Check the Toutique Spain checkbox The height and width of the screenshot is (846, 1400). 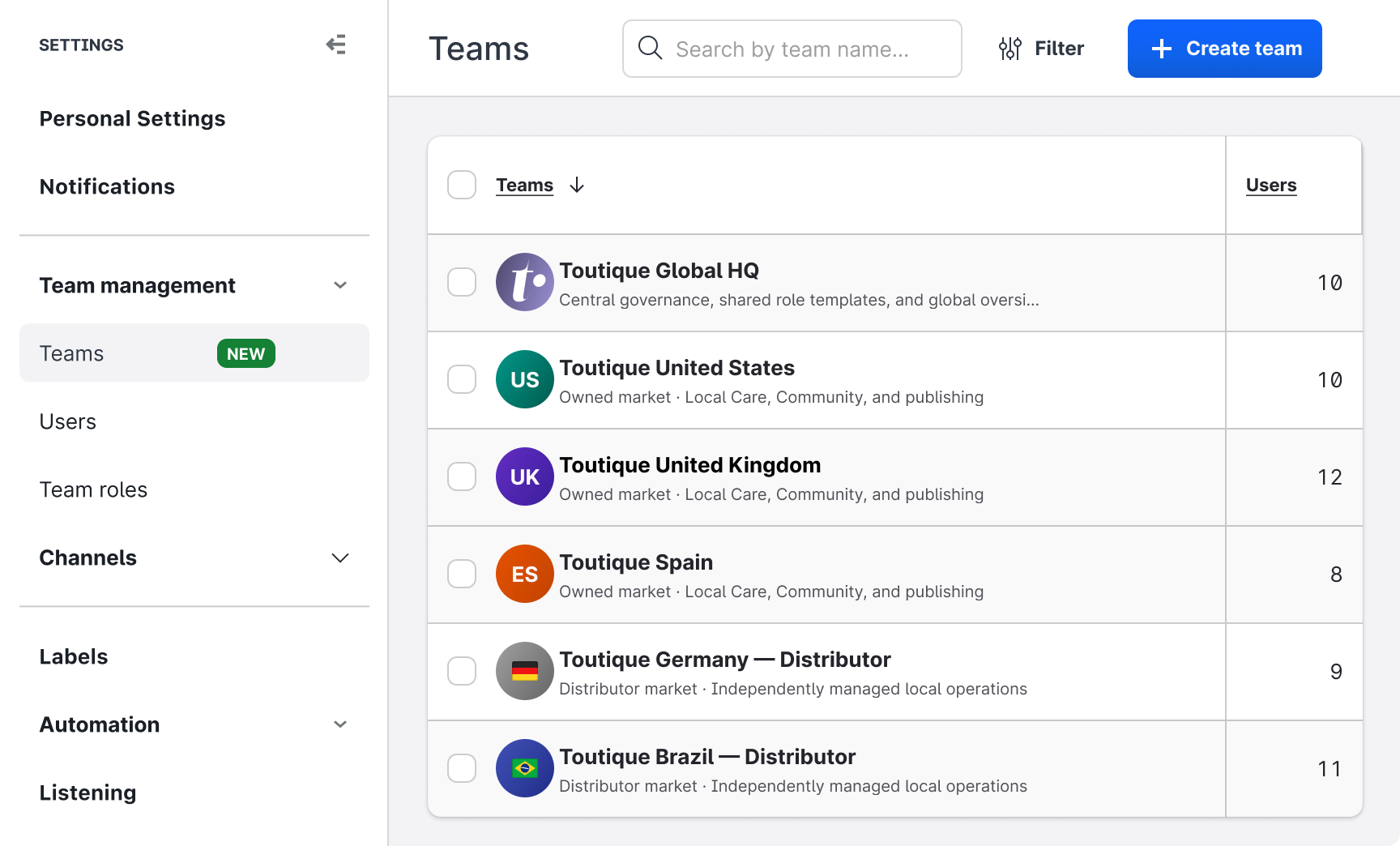tap(462, 574)
